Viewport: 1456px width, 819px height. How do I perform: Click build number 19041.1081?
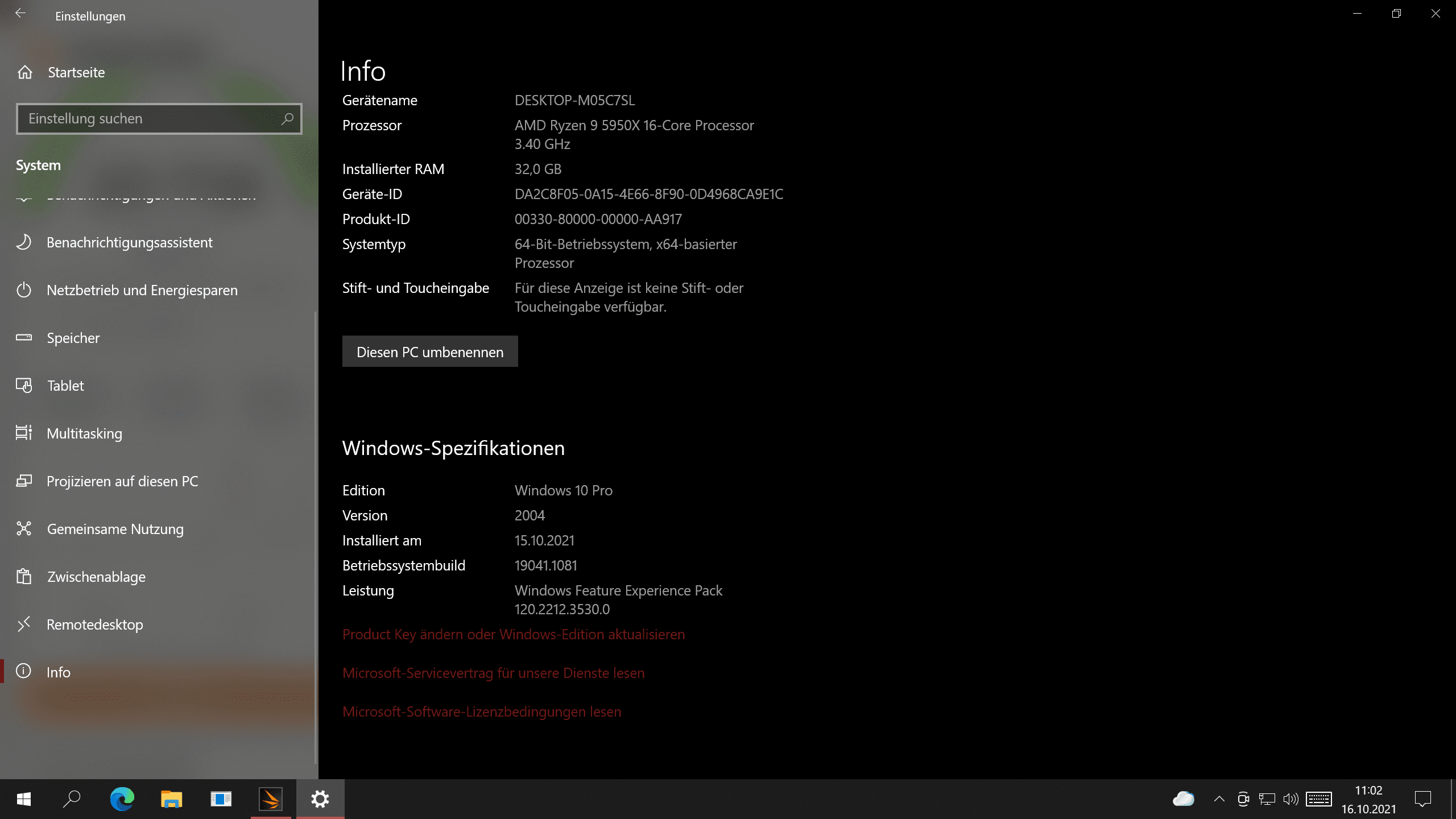[x=546, y=565]
